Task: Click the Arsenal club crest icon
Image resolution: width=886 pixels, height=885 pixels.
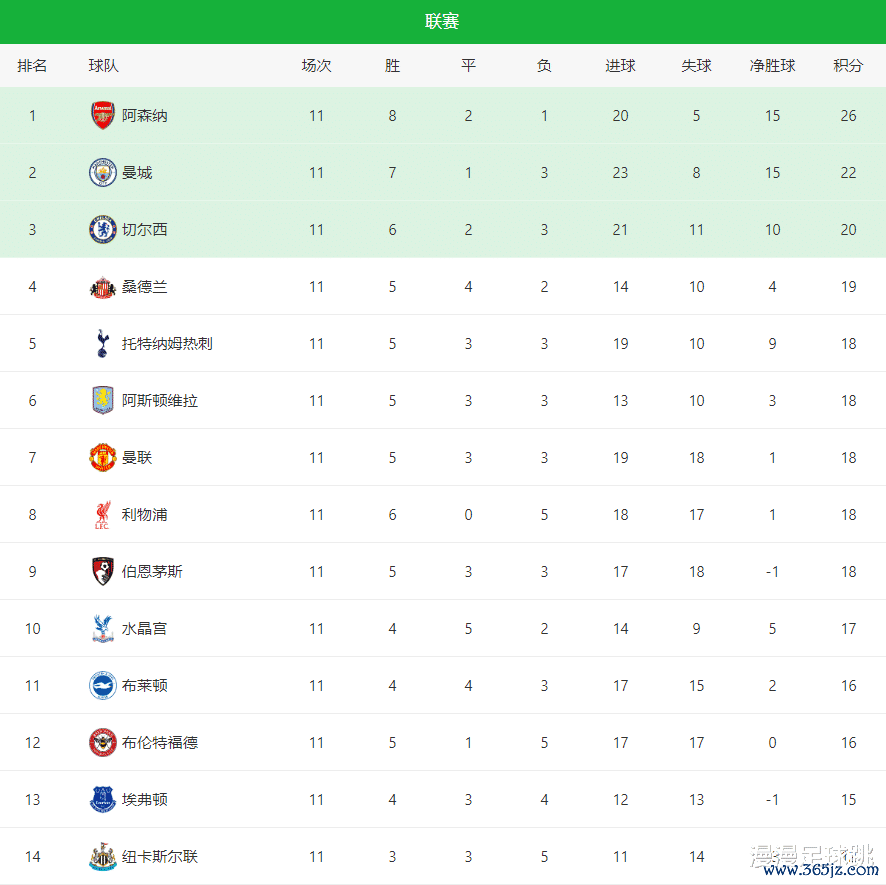Action: 103,116
